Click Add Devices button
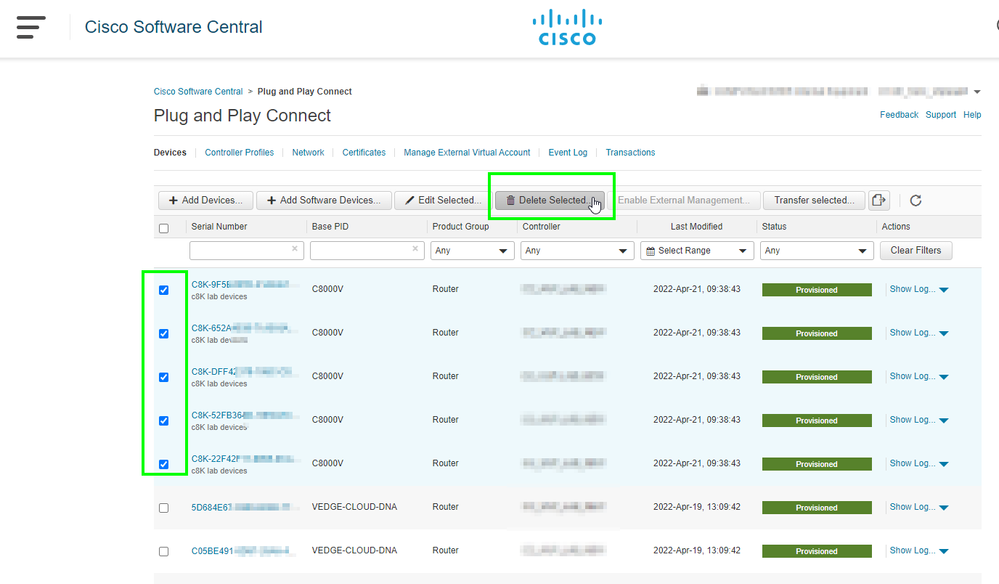This screenshot has width=999, height=584. click(205, 200)
